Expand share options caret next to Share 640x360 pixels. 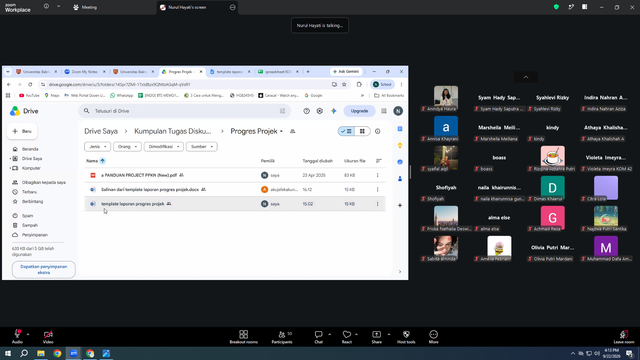[x=389, y=334]
